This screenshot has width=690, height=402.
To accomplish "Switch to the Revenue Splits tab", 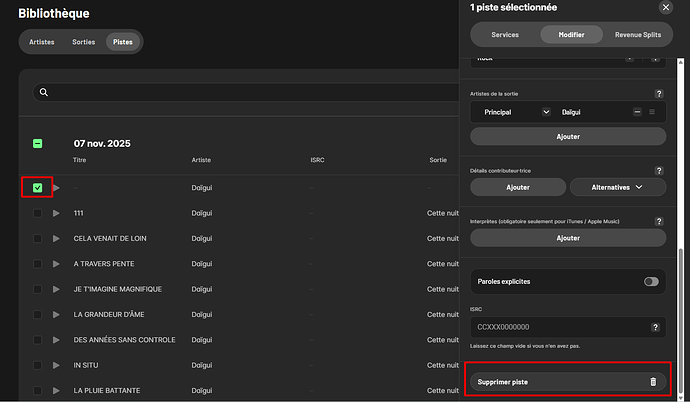I will pos(637,34).
